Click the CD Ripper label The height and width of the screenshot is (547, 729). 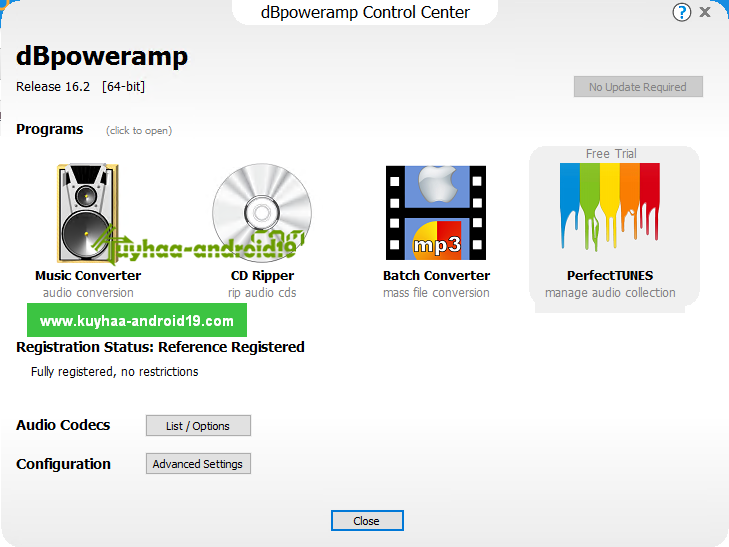[x=262, y=276]
